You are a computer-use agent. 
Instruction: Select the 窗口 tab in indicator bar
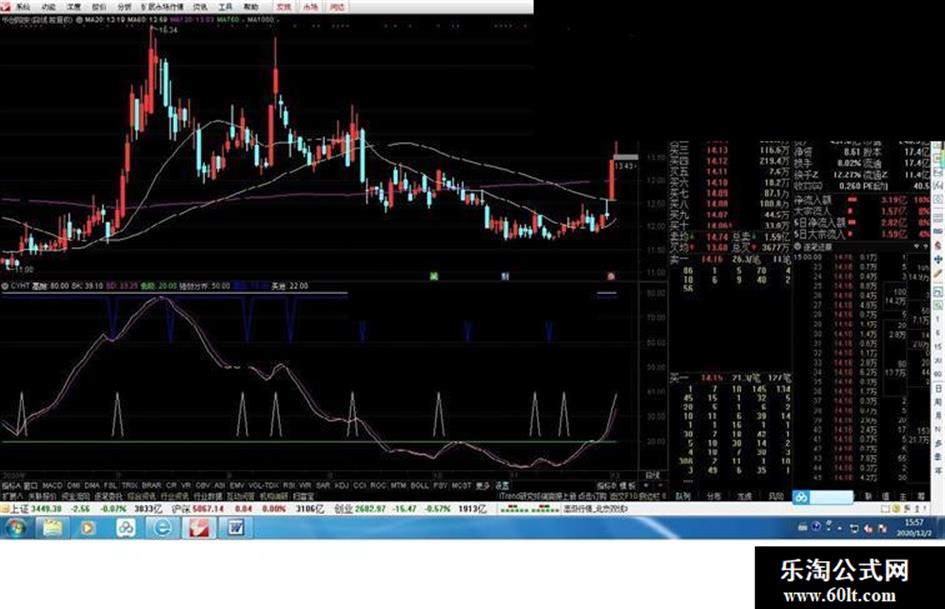(x=31, y=485)
